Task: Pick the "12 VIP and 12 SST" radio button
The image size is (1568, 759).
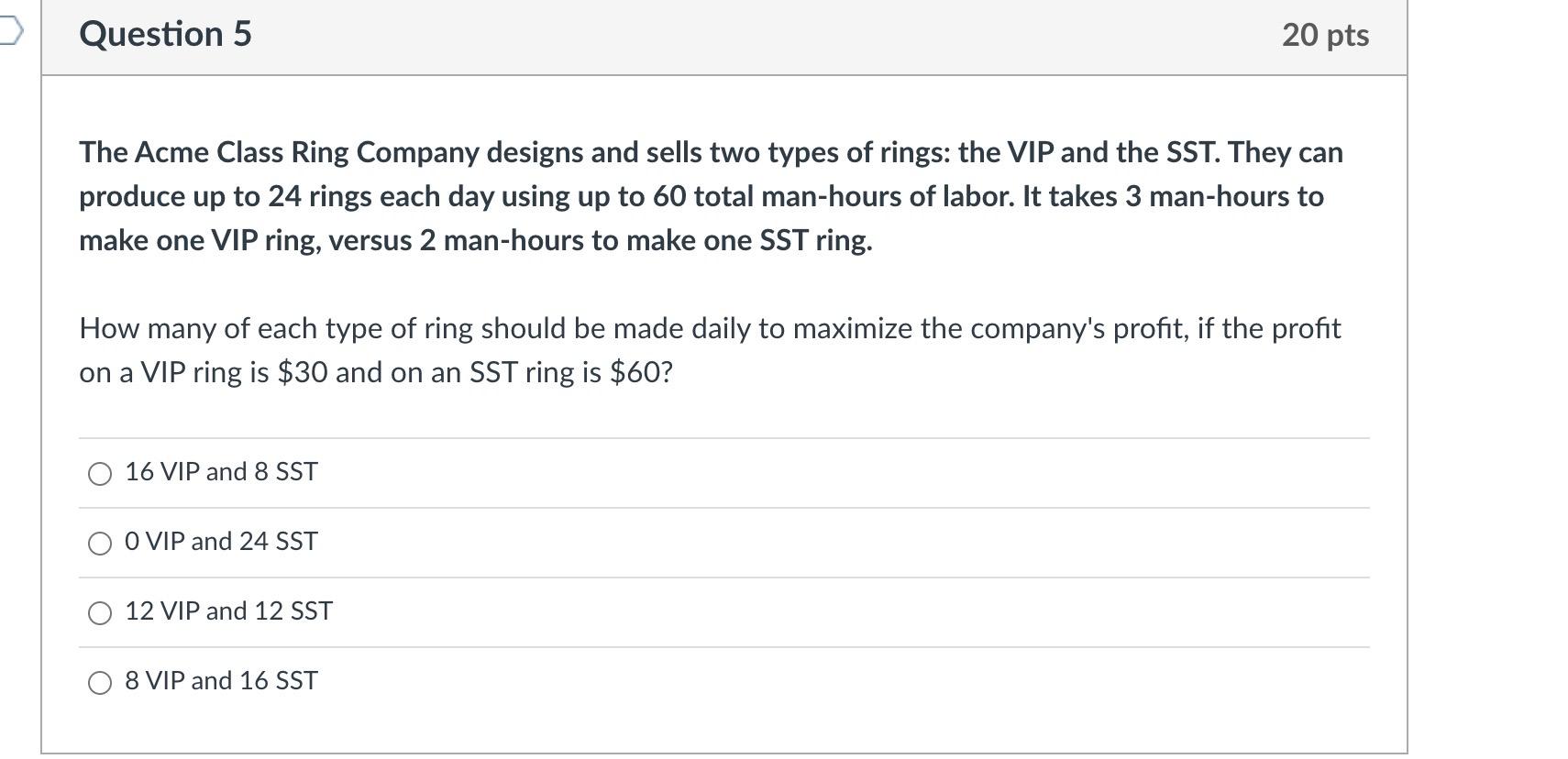Action: 100,612
